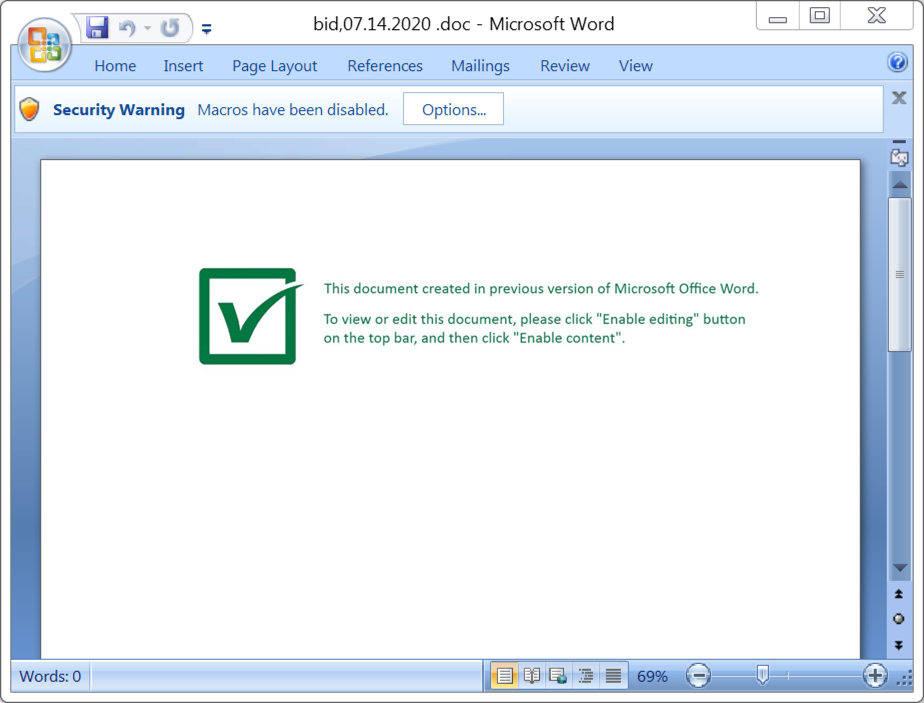Click the "Macros have been disabled." text
This screenshot has height=703, width=924.
point(293,110)
